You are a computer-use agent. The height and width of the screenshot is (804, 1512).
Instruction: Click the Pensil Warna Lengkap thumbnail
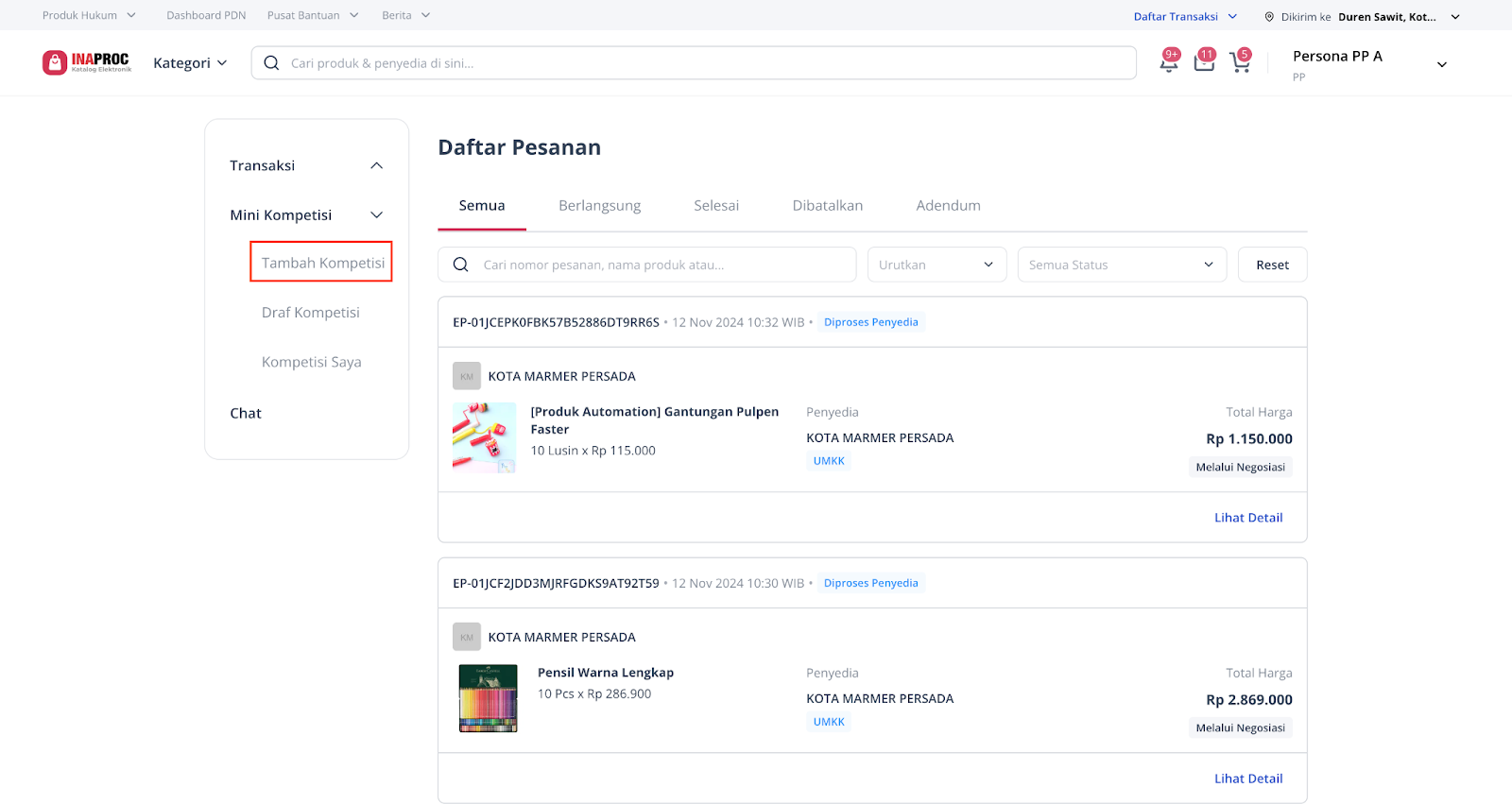point(488,698)
